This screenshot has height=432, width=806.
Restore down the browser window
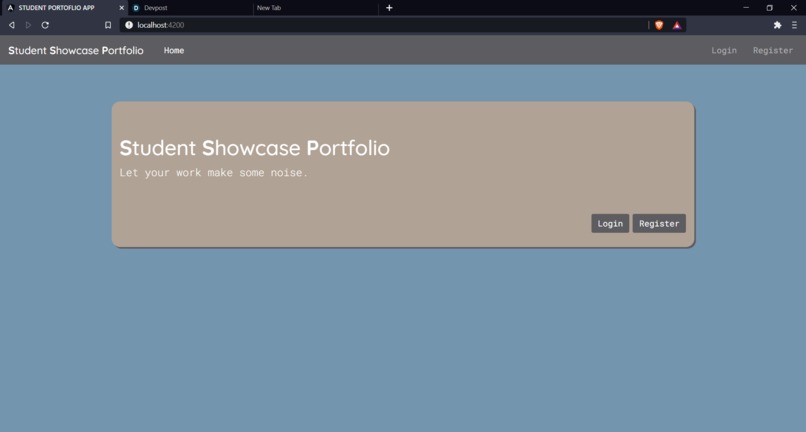tap(770, 8)
